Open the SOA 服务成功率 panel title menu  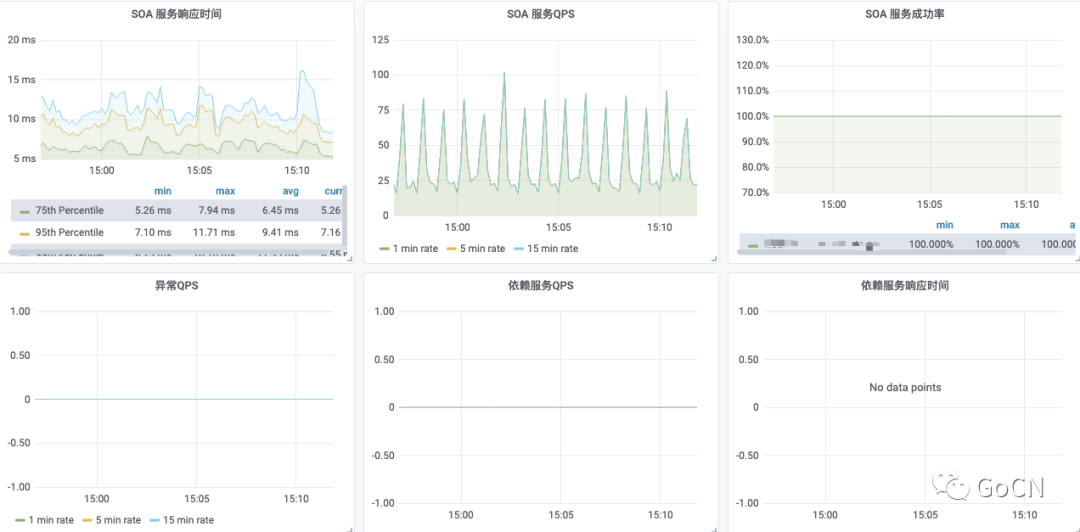[904, 14]
